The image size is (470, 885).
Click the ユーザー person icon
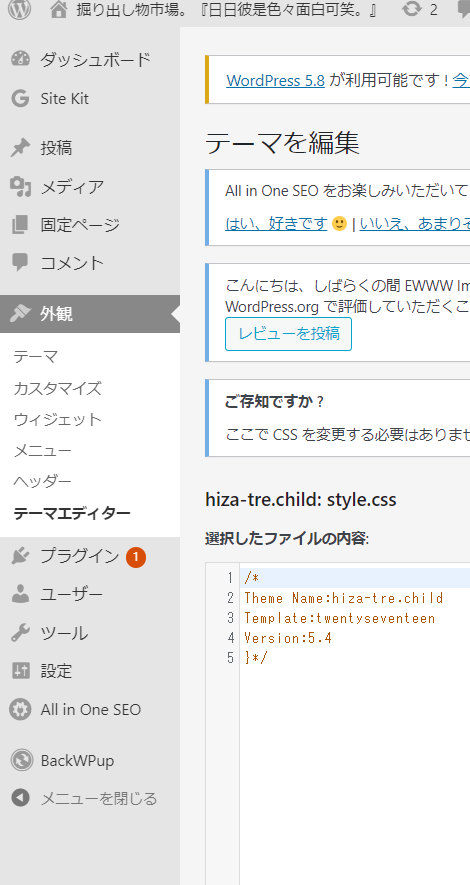20,595
